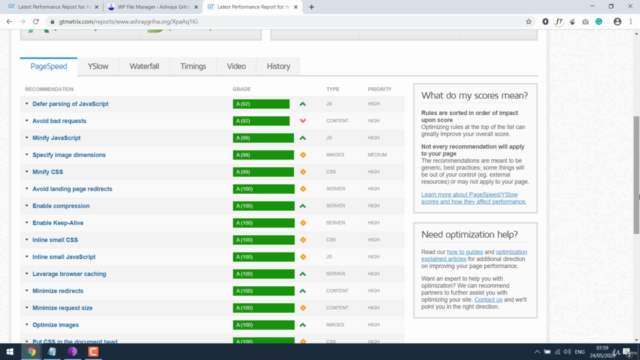Reload the current page
640x360 pixels.
(x=36, y=22)
